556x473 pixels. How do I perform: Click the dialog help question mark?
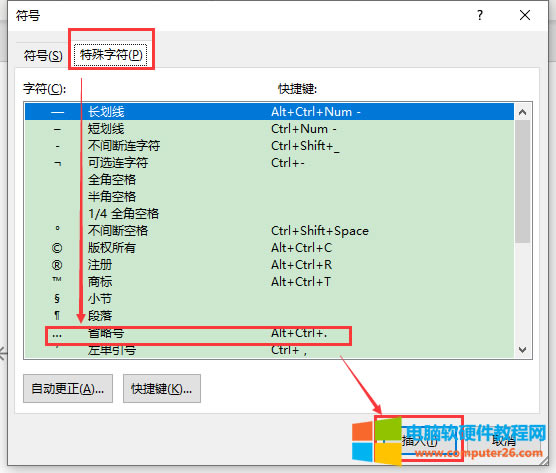pos(479,15)
